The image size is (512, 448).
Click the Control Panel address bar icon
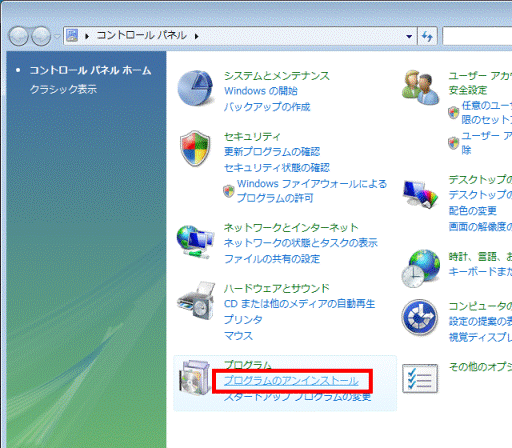(72, 35)
